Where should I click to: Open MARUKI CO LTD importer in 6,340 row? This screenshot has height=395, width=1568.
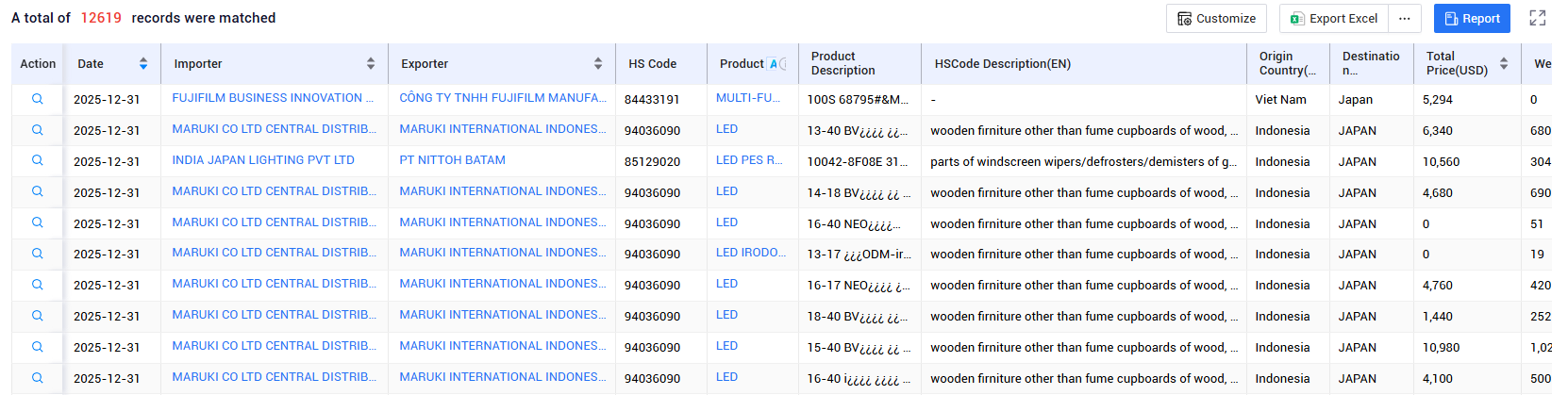274,129
